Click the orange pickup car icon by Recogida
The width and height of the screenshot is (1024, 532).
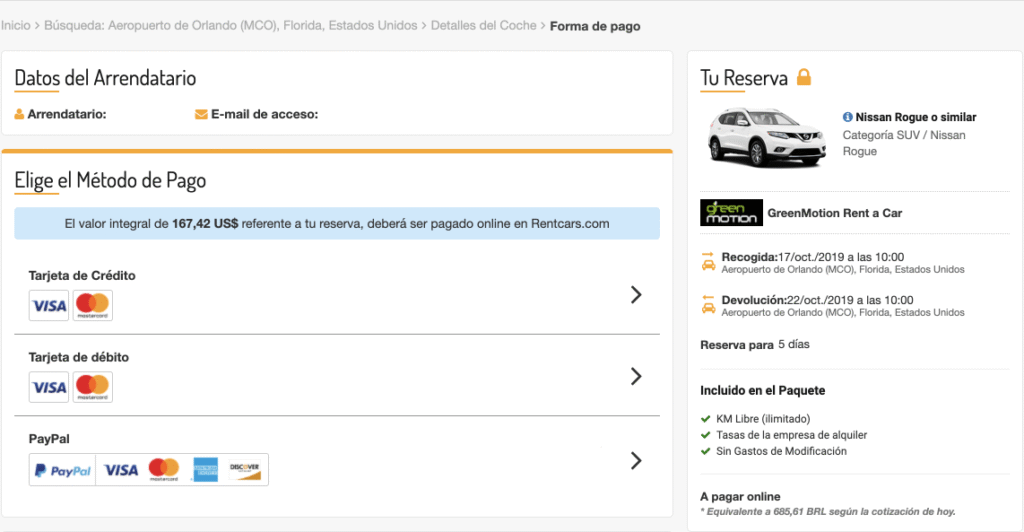[x=709, y=261]
